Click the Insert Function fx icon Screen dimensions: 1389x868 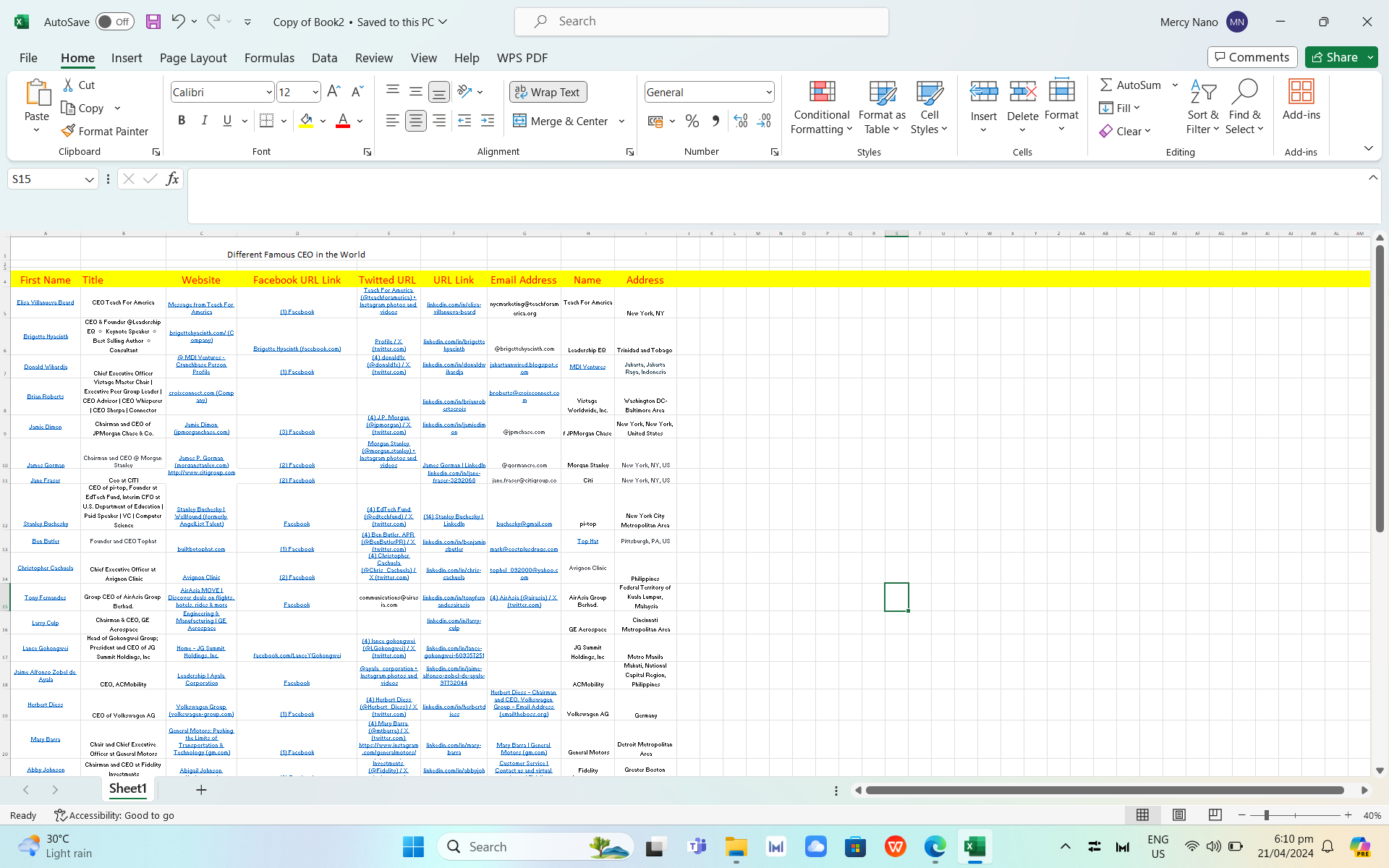[x=172, y=179]
